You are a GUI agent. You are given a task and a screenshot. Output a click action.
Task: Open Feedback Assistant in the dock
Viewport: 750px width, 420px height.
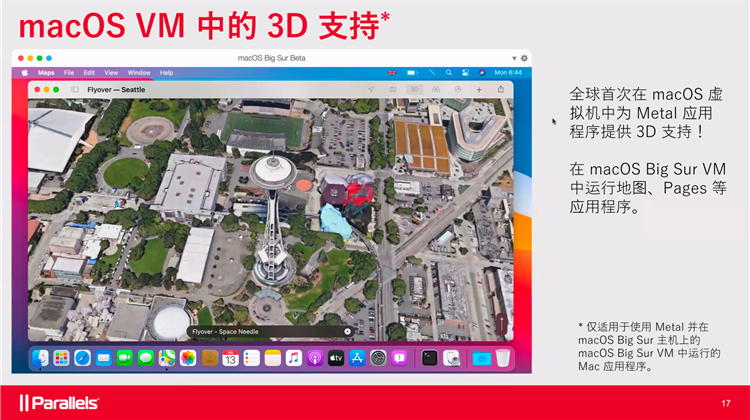pos(399,358)
